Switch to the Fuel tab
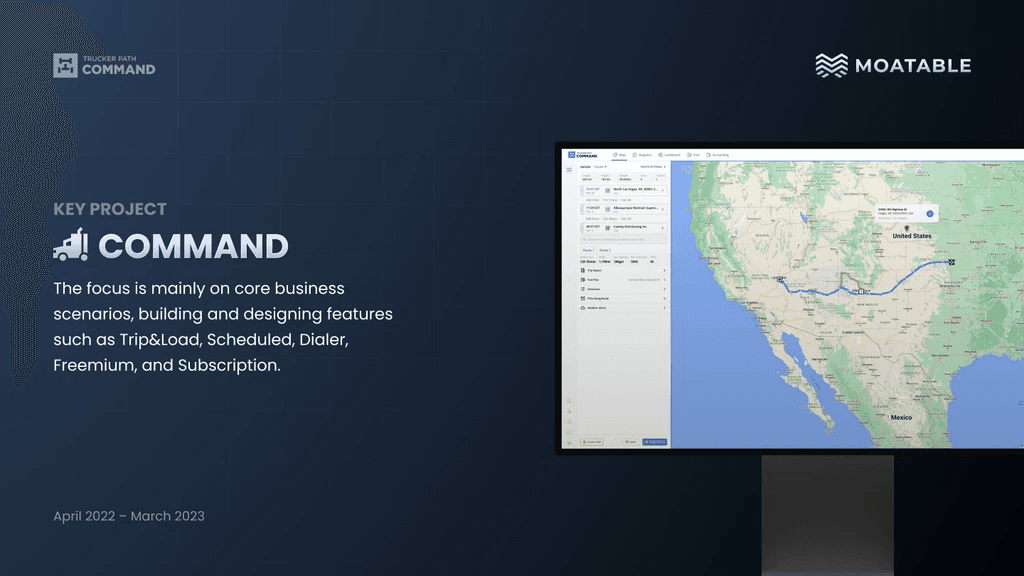 coord(693,155)
